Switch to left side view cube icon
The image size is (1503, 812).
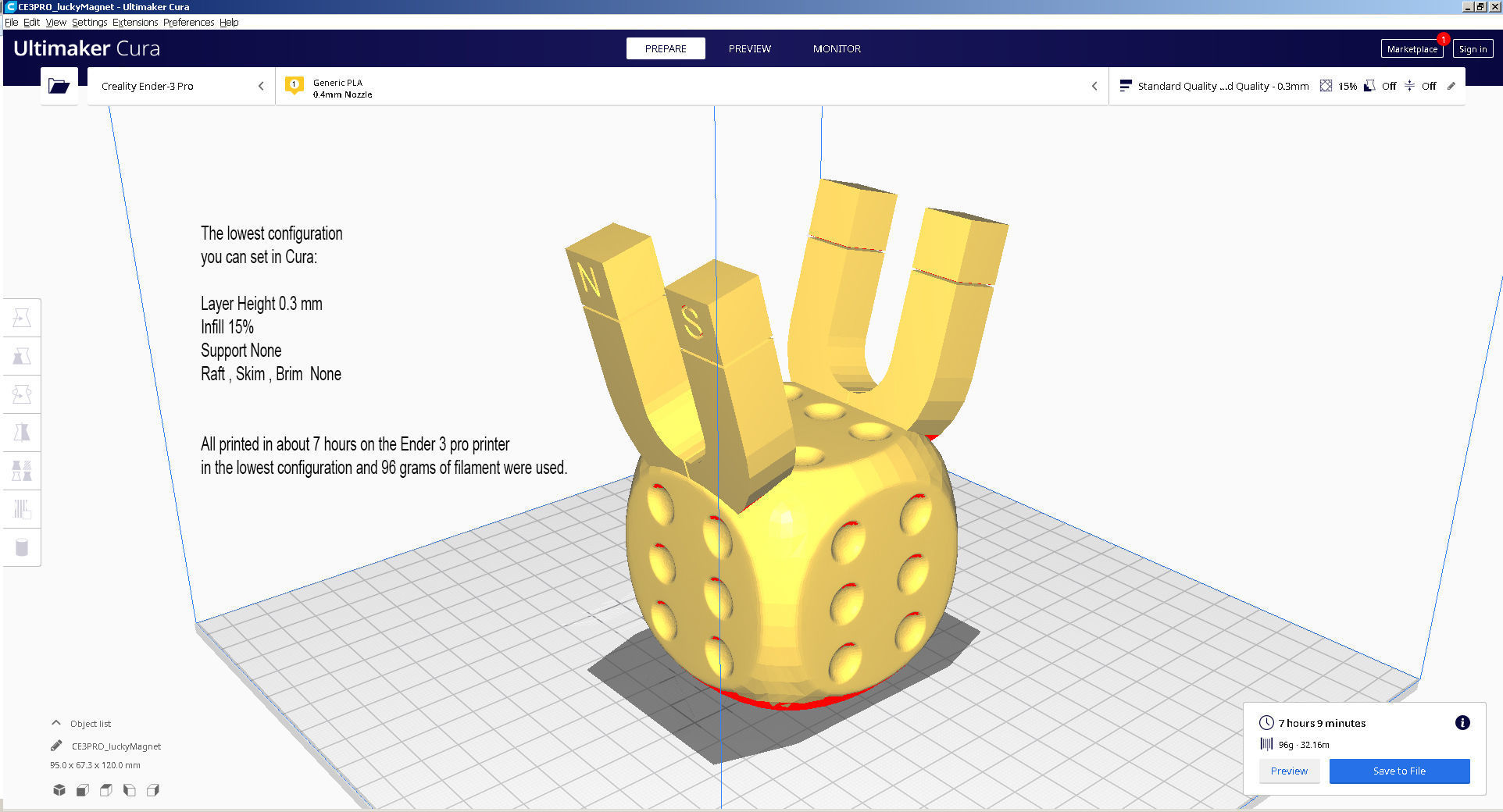click(x=130, y=790)
